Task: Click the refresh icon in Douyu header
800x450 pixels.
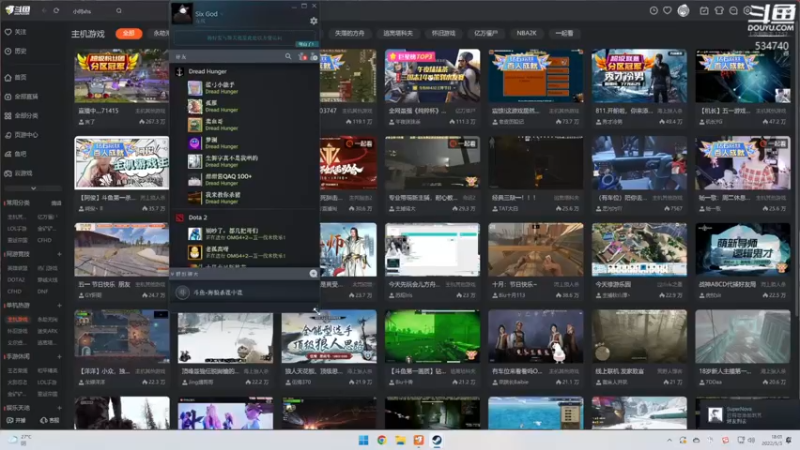Action: [x=56, y=10]
